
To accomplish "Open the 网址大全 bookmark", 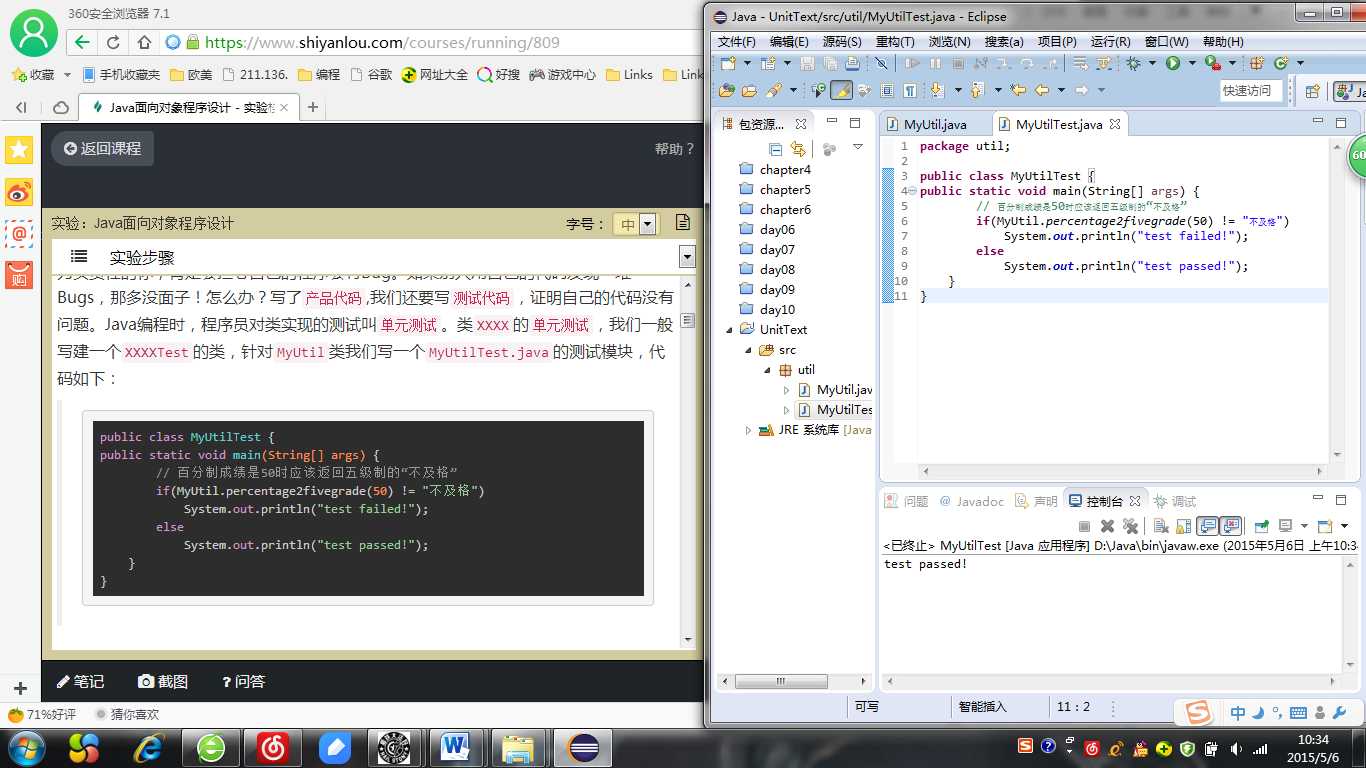I will pos(434,74).
